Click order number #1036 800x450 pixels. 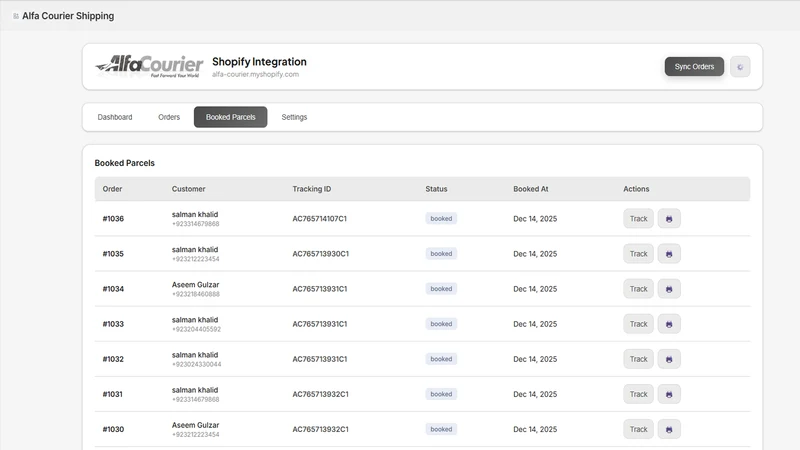tap(113, 218)
